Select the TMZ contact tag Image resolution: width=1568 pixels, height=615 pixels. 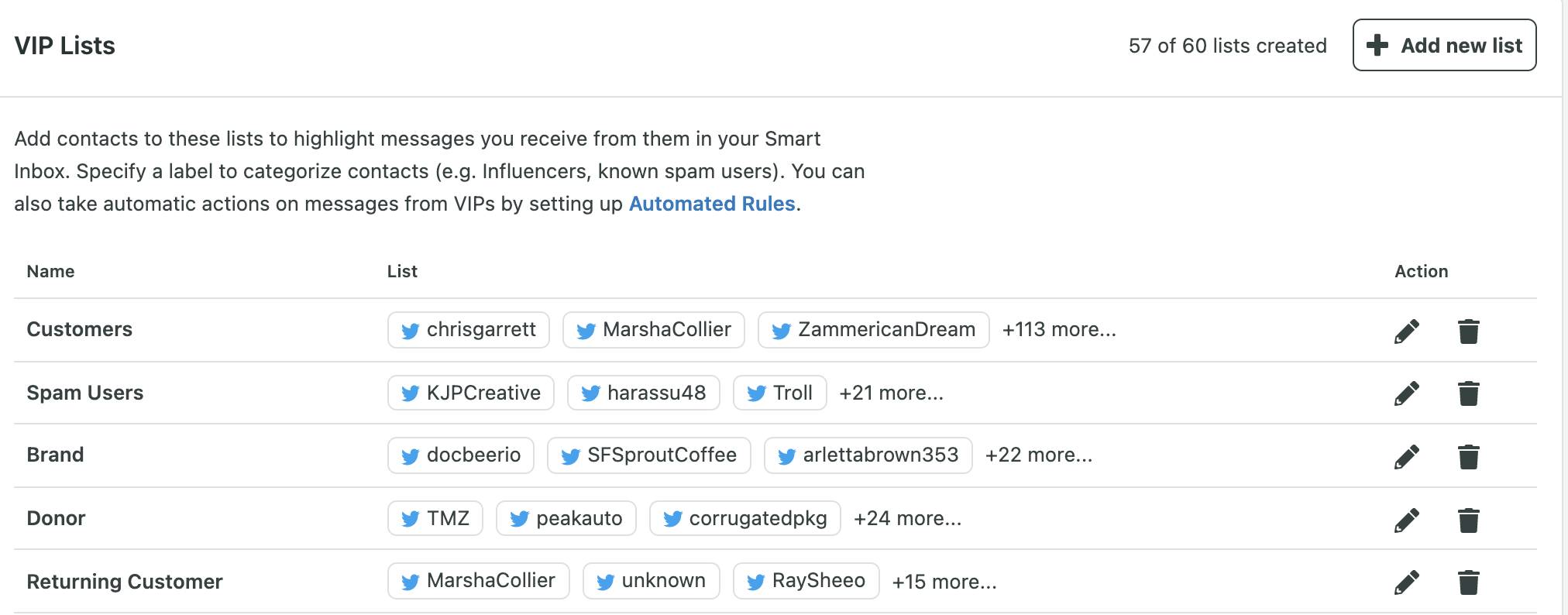coord(435,518)
